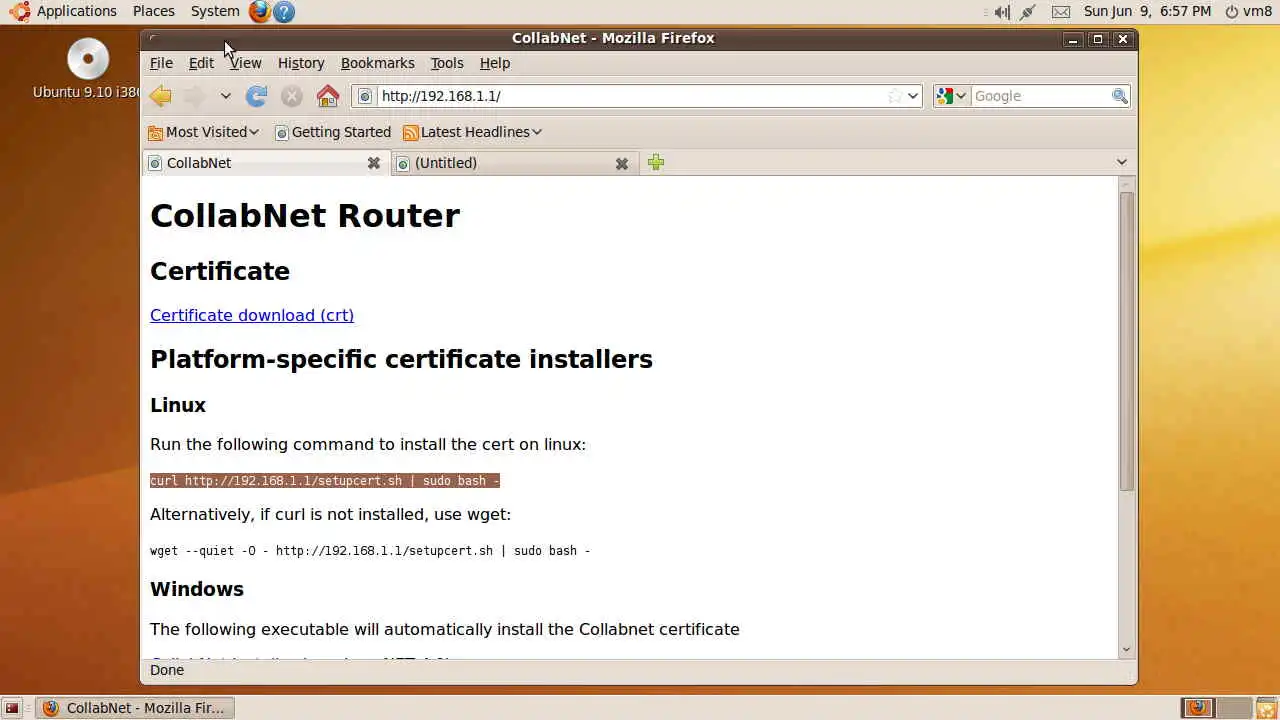The image size is (1280, 720).
Task: Click the network connection icon
Action: point(1028,12)
